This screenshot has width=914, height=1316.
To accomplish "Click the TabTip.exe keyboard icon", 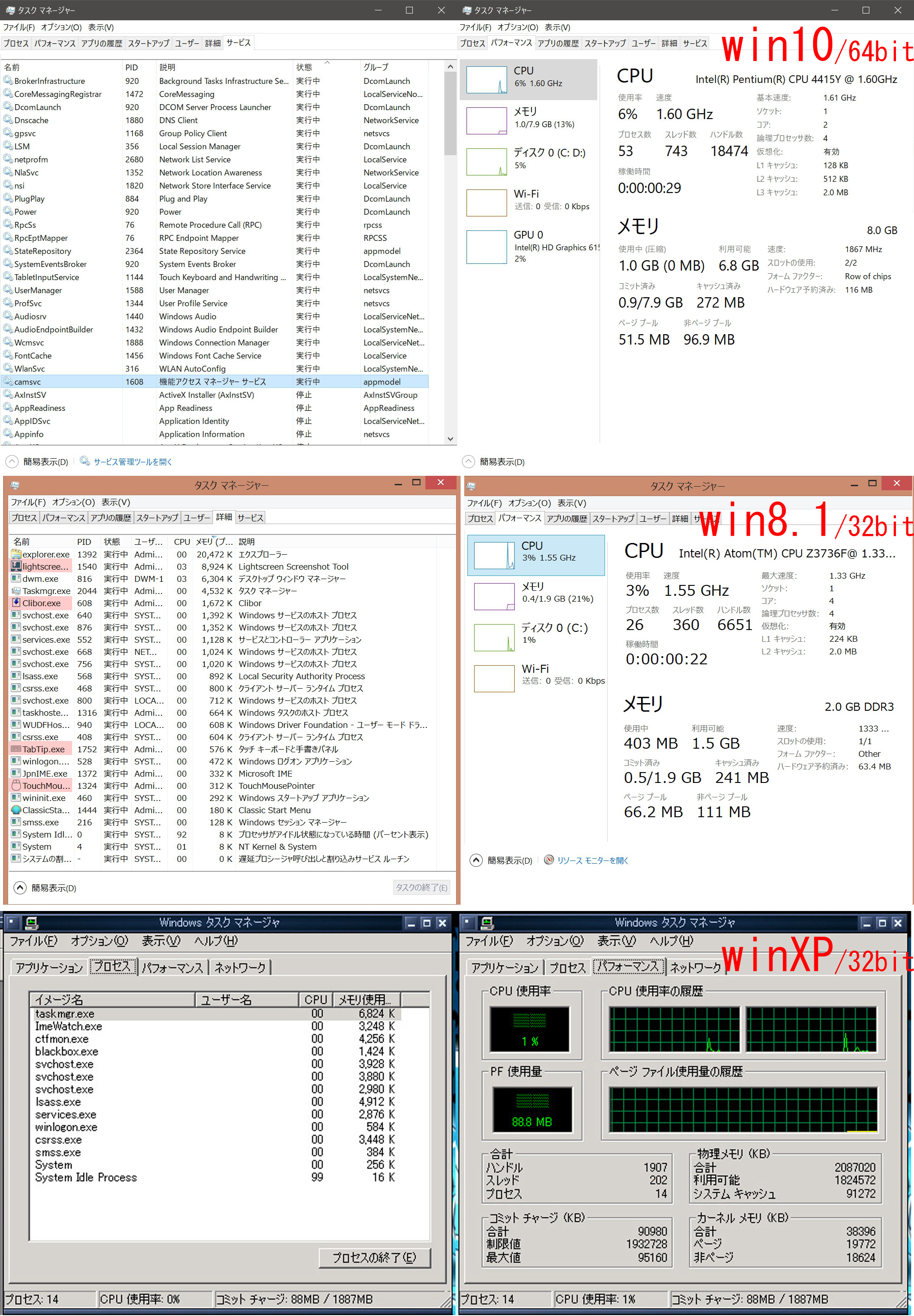I will coord(17,749).
